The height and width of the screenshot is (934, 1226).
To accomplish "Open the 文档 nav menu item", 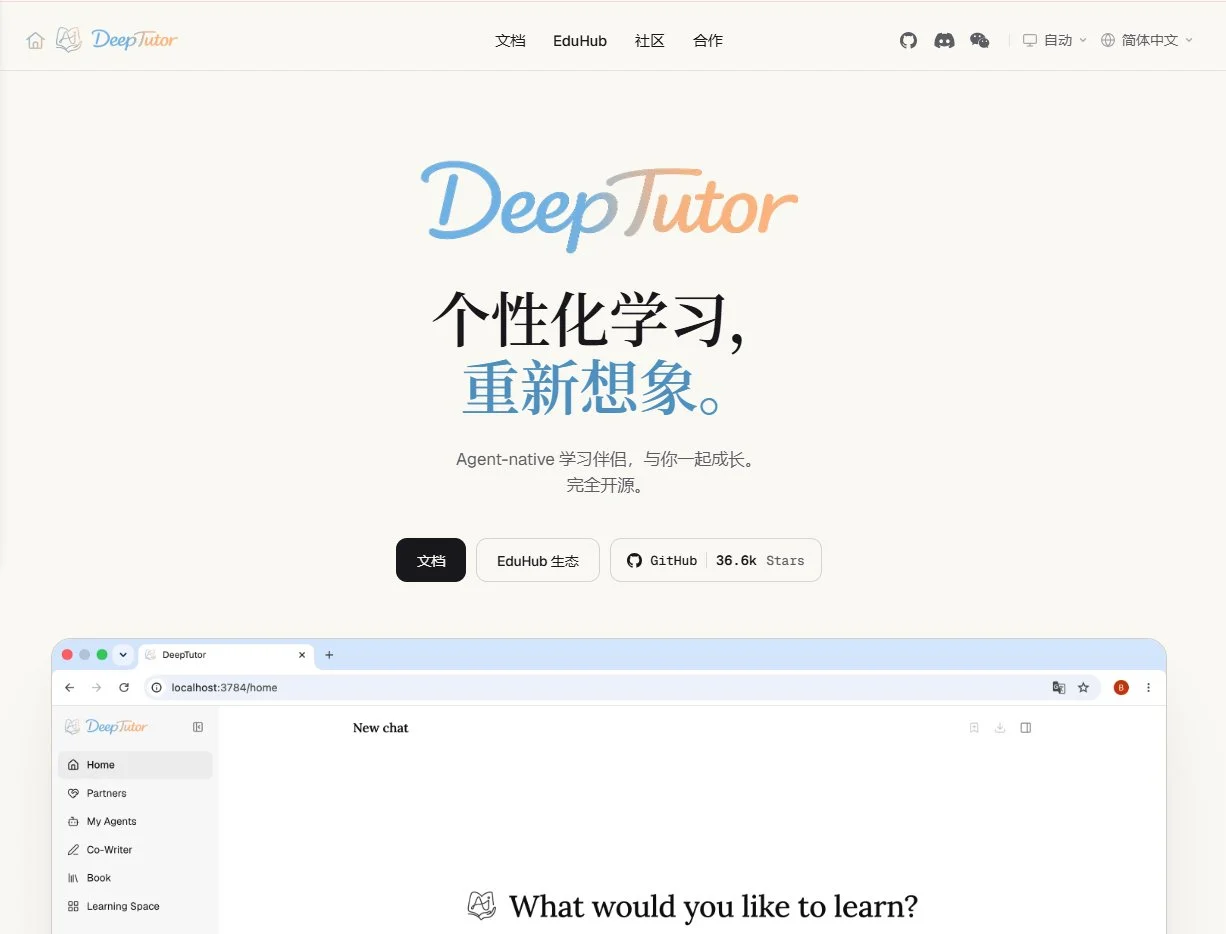I will (x=510, y=41).
